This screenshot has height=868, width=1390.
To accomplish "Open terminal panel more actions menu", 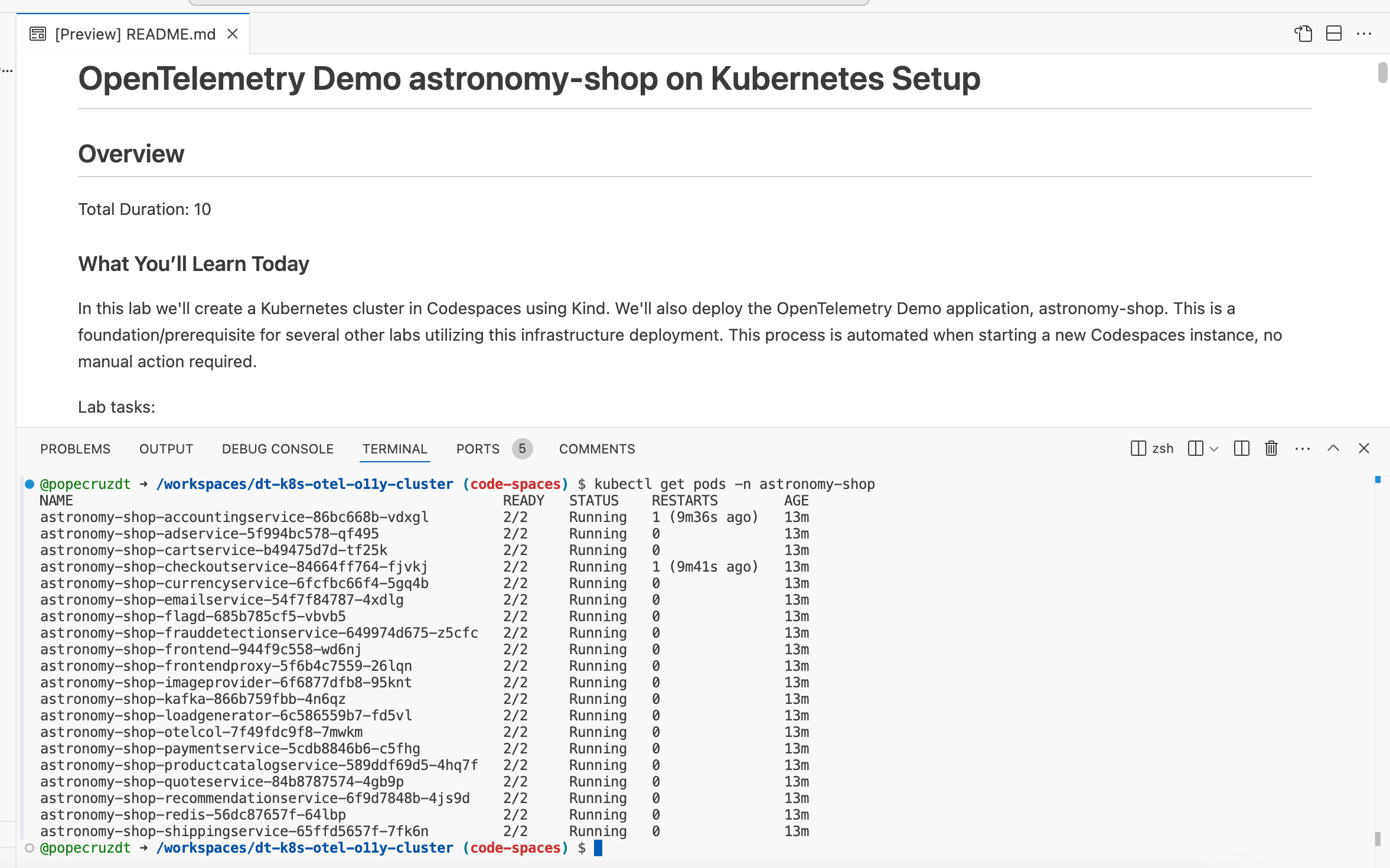I will 1303,449.
